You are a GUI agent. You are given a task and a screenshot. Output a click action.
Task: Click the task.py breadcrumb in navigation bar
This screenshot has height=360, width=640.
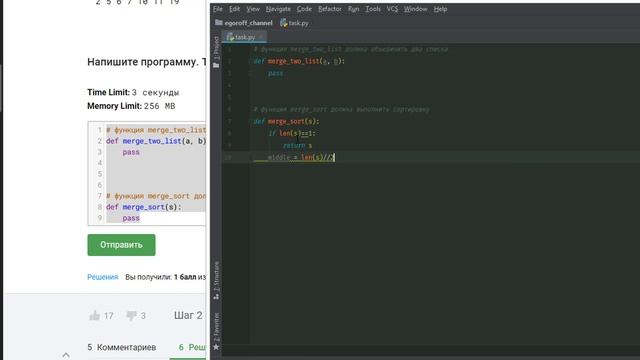click(294, 23)
